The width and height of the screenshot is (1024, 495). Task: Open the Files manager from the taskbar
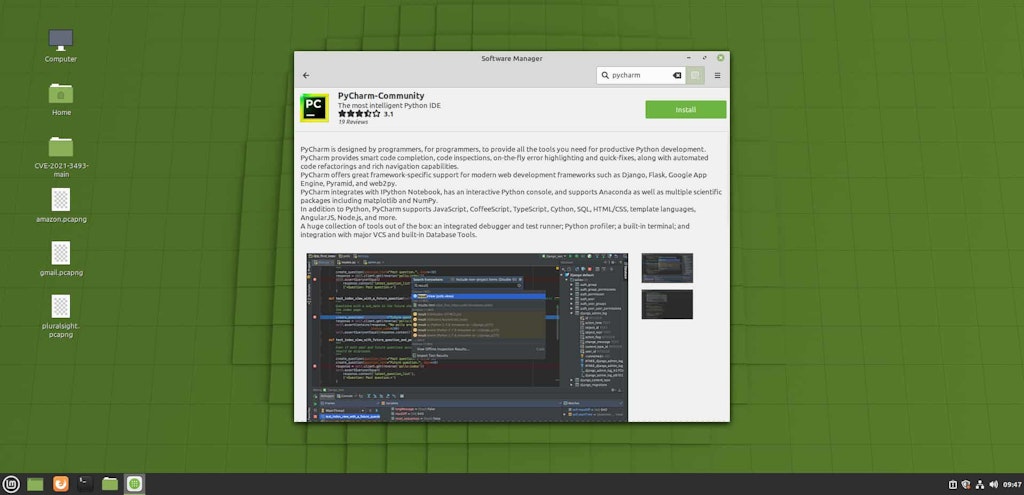click(x=110, y=484)
